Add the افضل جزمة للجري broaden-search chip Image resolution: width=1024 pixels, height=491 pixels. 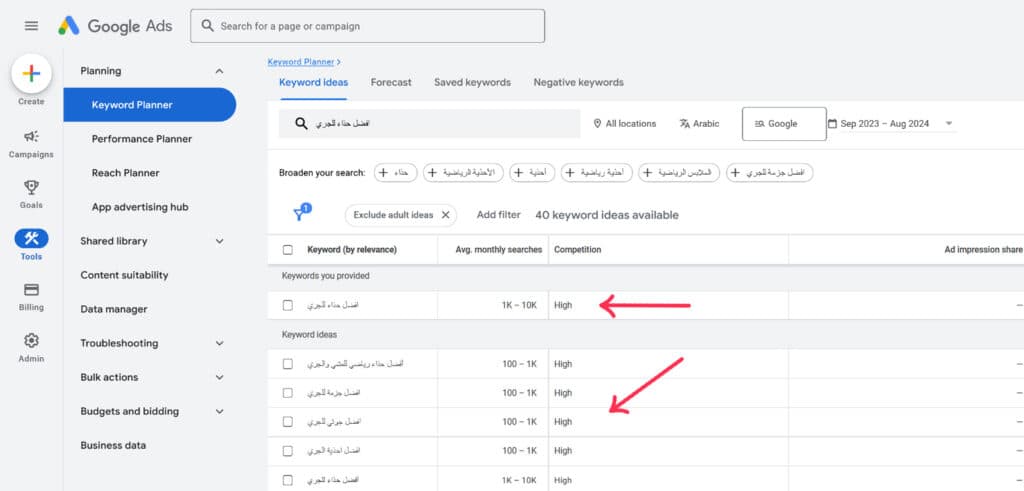pyautogui.click(x=769, y=173)
